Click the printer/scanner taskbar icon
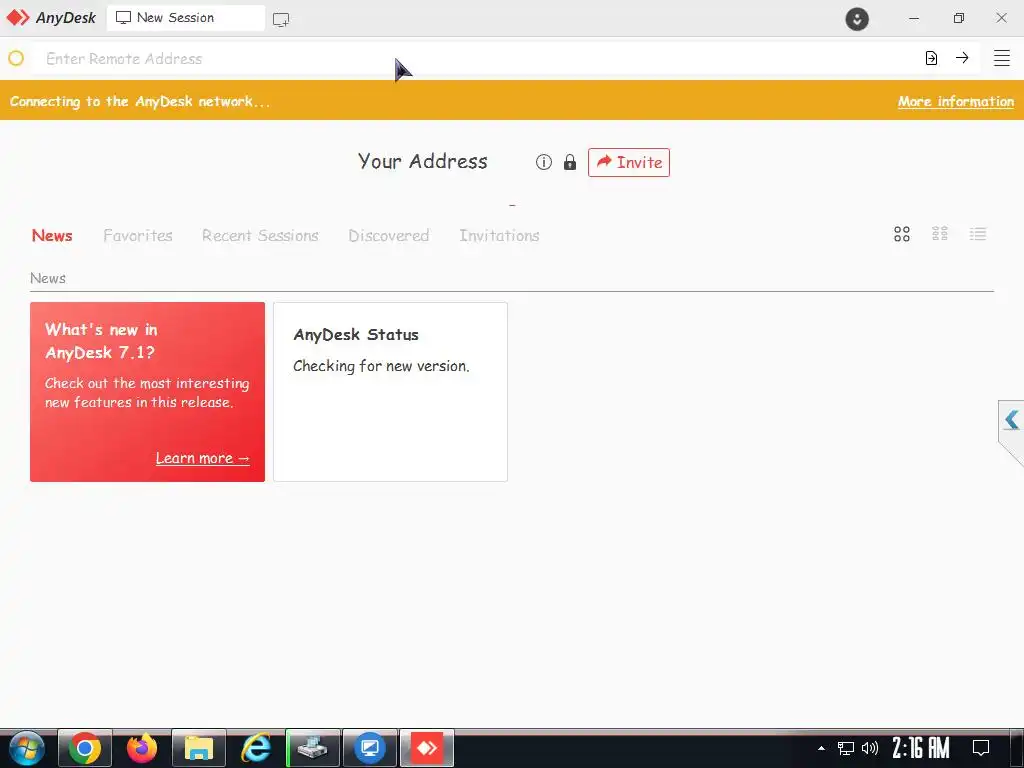This screenshot has width=1024, height=768. pos(313,748)
